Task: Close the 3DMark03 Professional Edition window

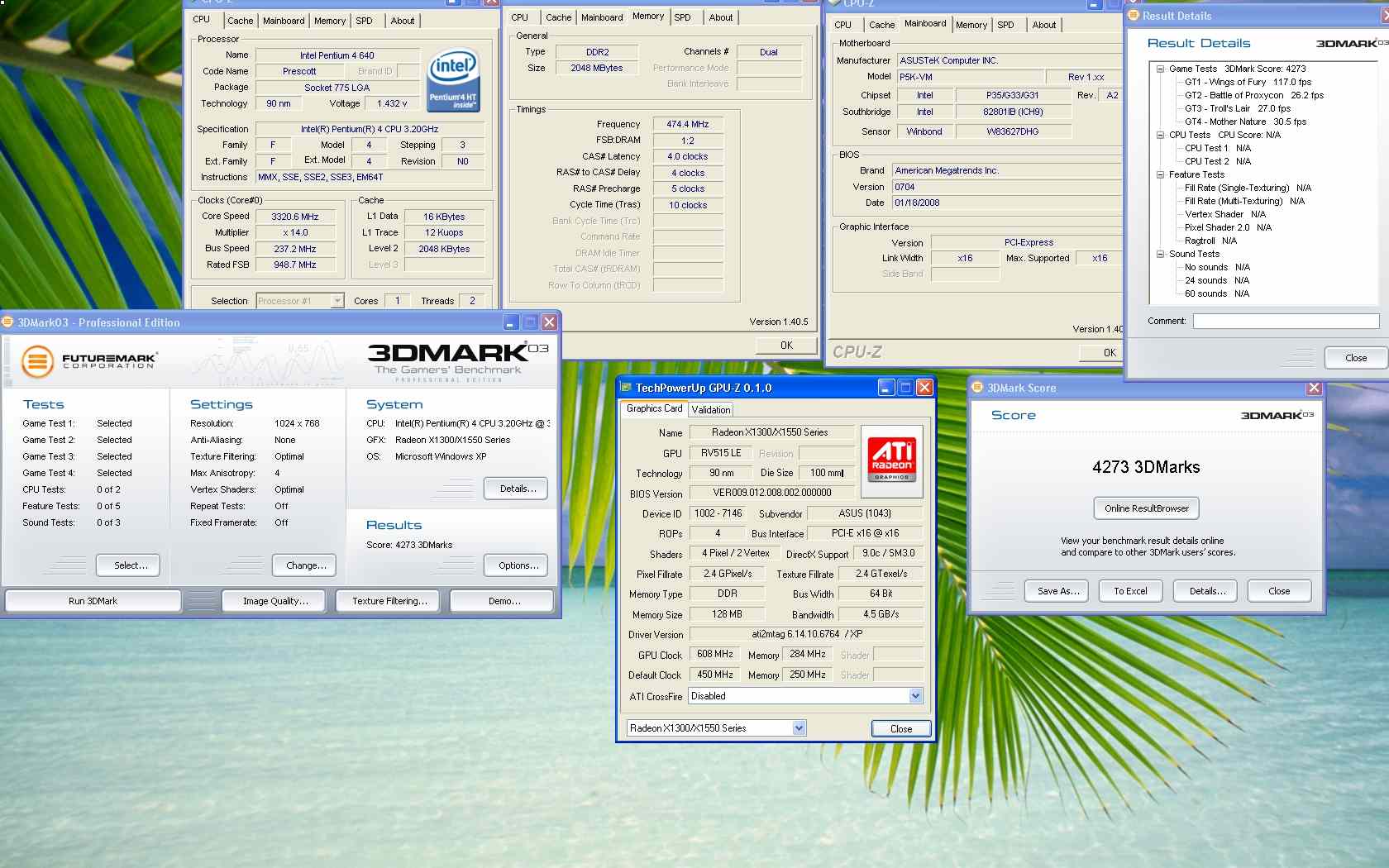Action: [x=549, y=322]
